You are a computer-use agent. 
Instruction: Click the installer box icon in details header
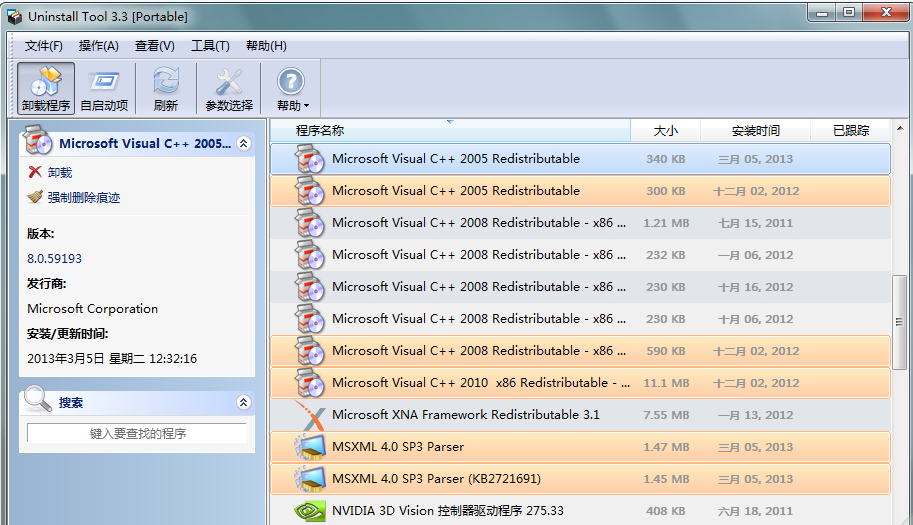[37, 140]
